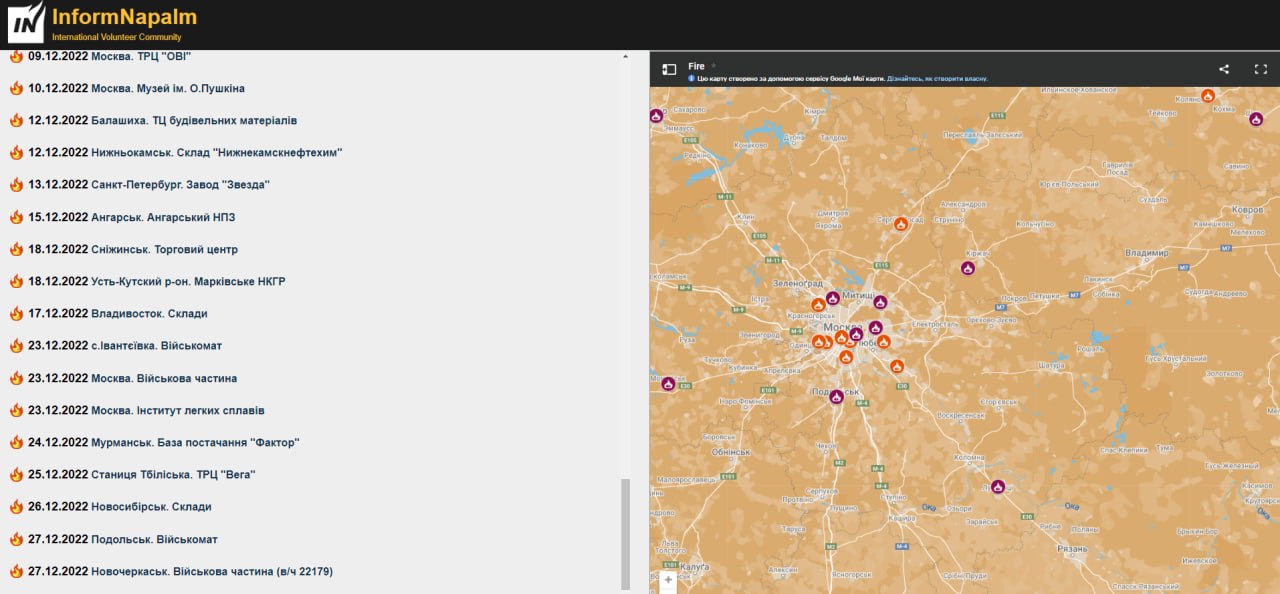
Task: Open 27.12.2022 Новочеркаськ Військова частина entry
Action: pyautogui.click(x=211, y=571)
